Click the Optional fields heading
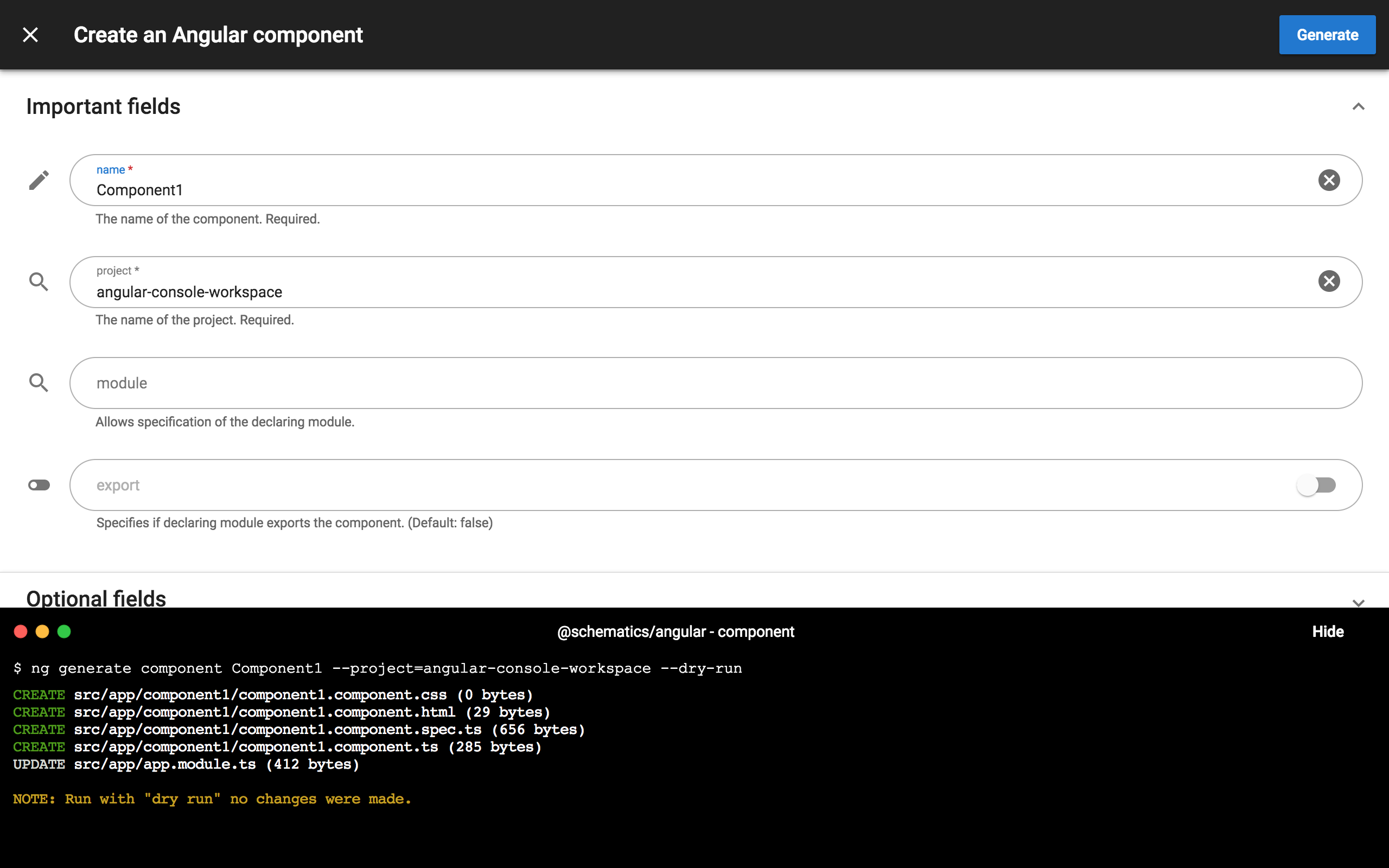This screenshot has width=1389, height=868. point(97,598)
